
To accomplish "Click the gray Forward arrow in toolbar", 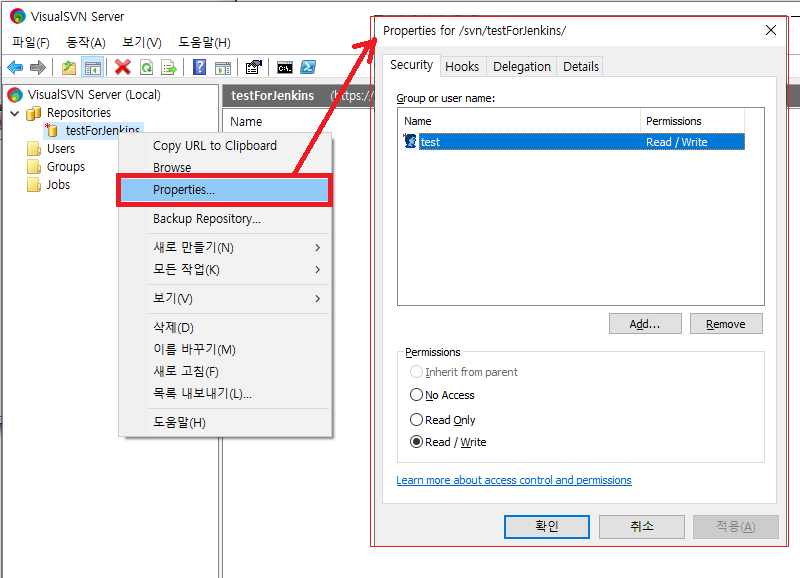I will point(38,67).
